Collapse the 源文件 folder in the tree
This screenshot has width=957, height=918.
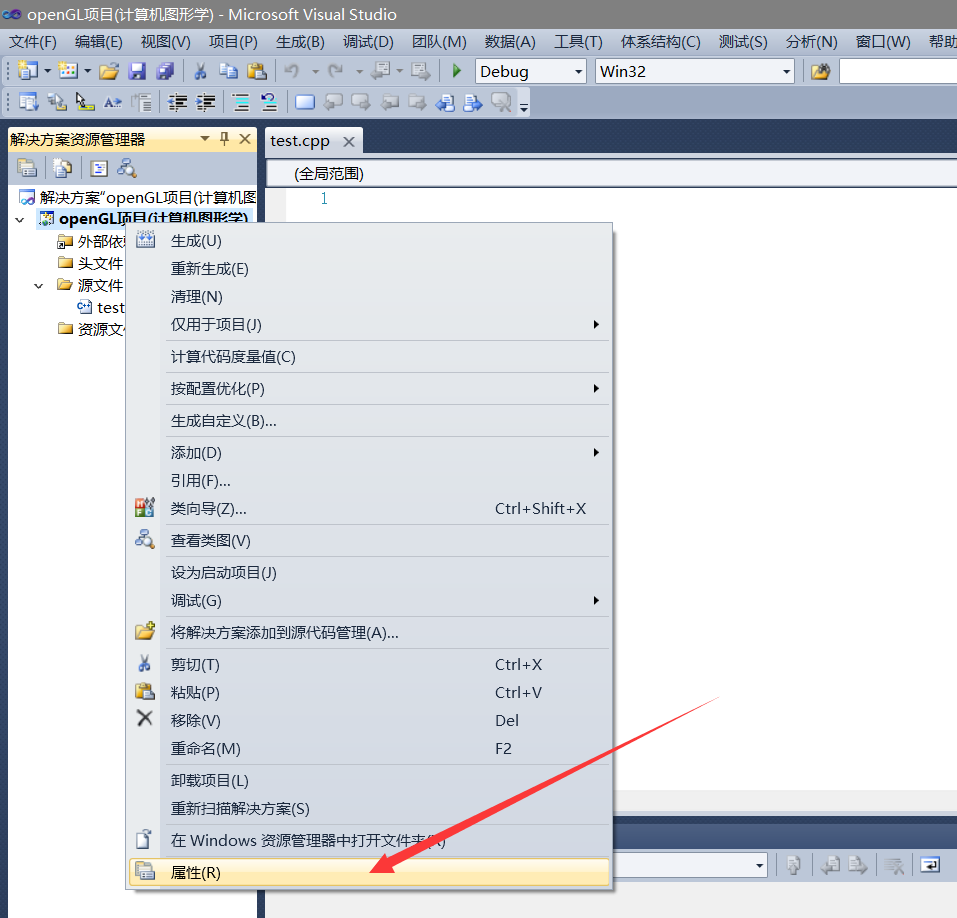pyautogui.click(x=37, y=285)
